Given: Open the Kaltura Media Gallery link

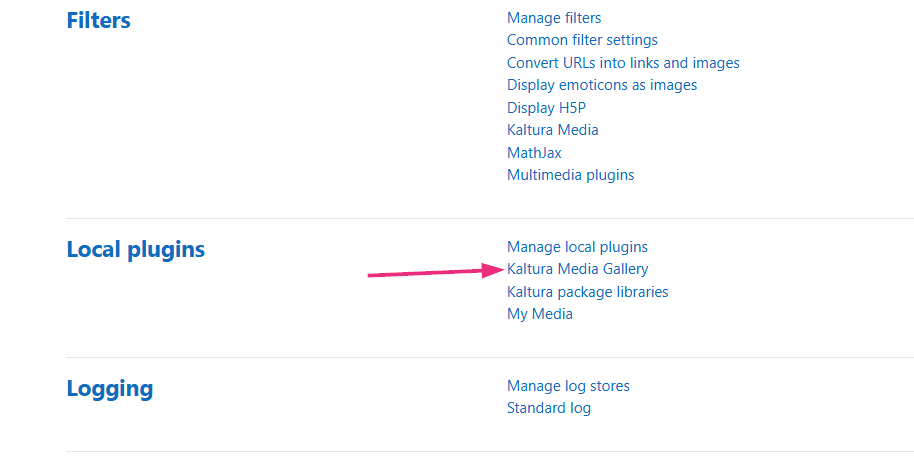Looking at the screenshot, I should tap(578, 269).
